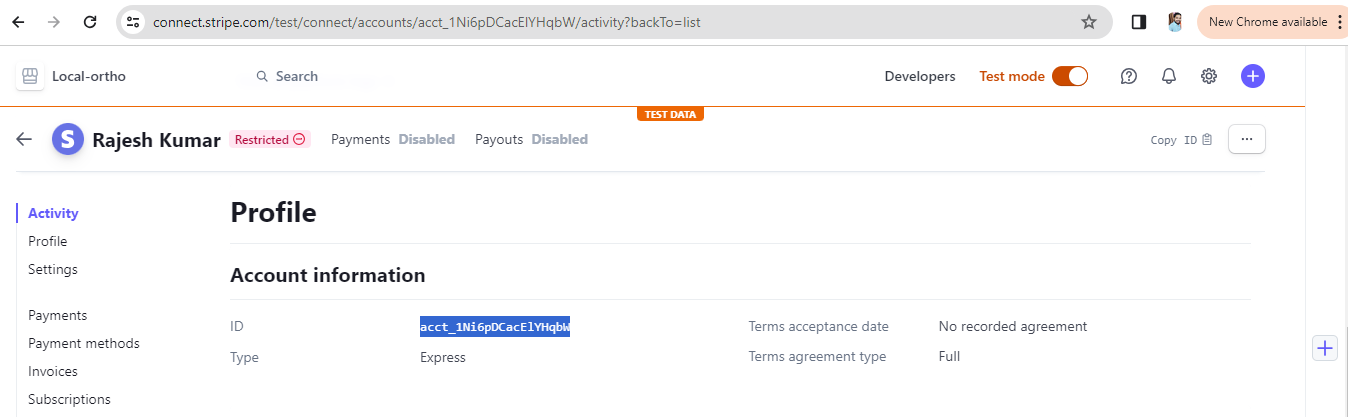Toggle Test mode switch off
Screen dimensions: 1348x417
point(1069,76)
